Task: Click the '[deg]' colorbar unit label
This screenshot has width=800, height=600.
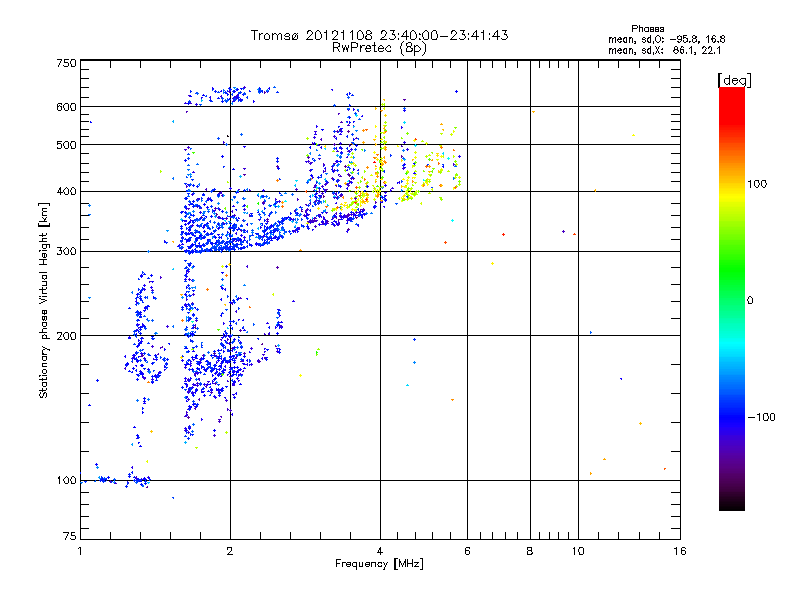Action: coord(734,80)
